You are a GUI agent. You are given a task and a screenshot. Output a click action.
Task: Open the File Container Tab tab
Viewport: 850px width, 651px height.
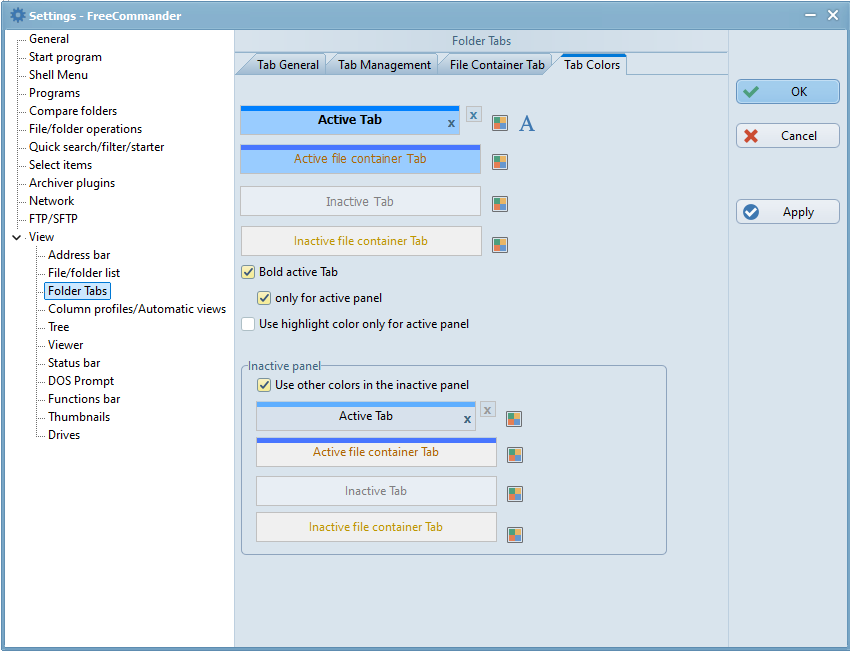[x=497, y=65]
